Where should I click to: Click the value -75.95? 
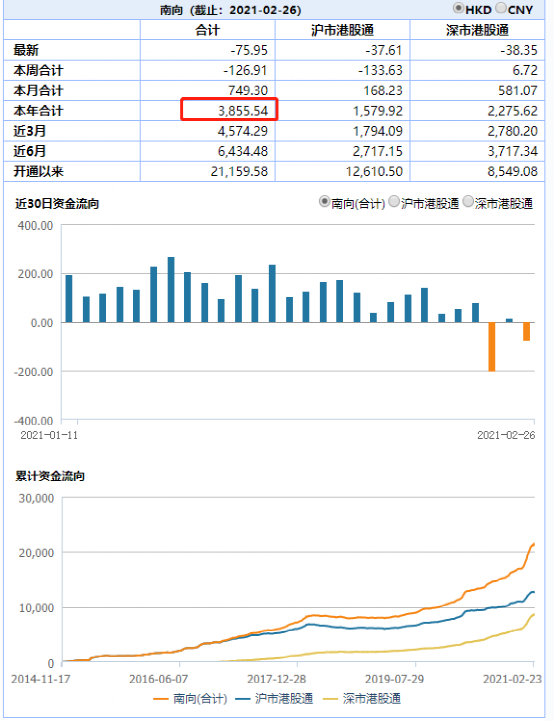coord(249,50)
